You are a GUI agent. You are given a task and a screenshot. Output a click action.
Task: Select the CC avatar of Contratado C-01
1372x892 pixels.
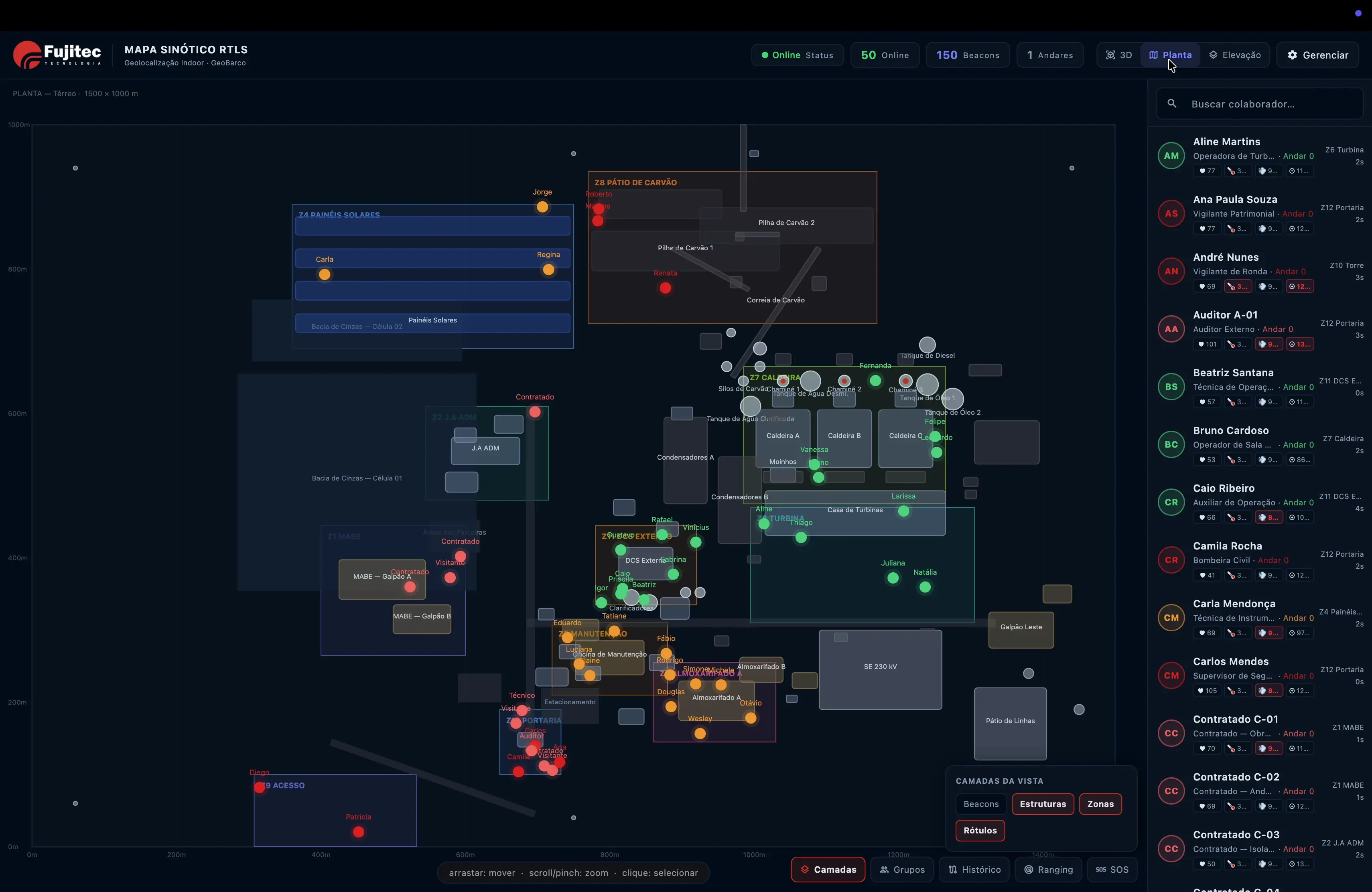pos(1171,733)
